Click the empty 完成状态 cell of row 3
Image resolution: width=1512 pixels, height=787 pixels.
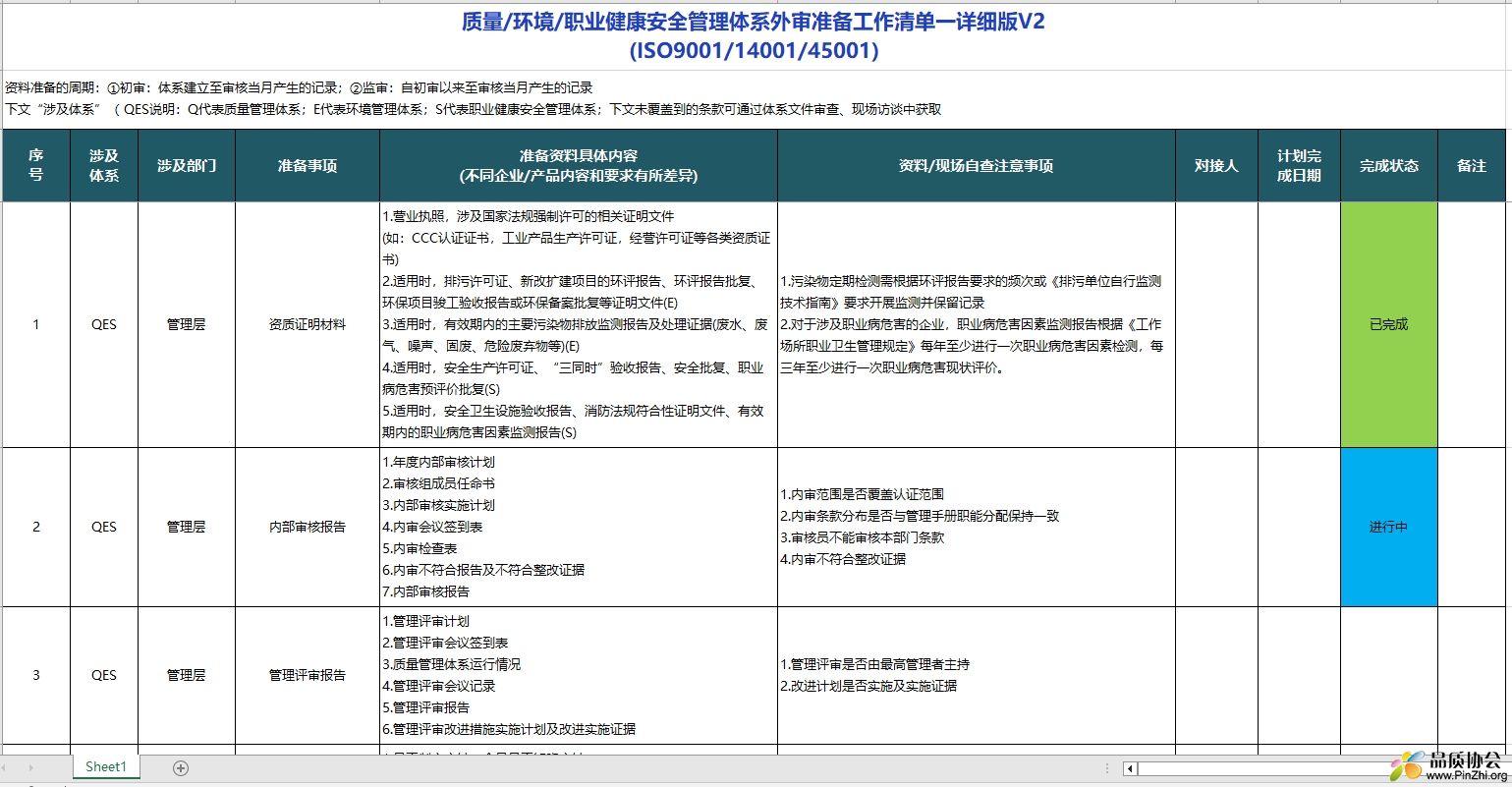[x=1389, y=676]
